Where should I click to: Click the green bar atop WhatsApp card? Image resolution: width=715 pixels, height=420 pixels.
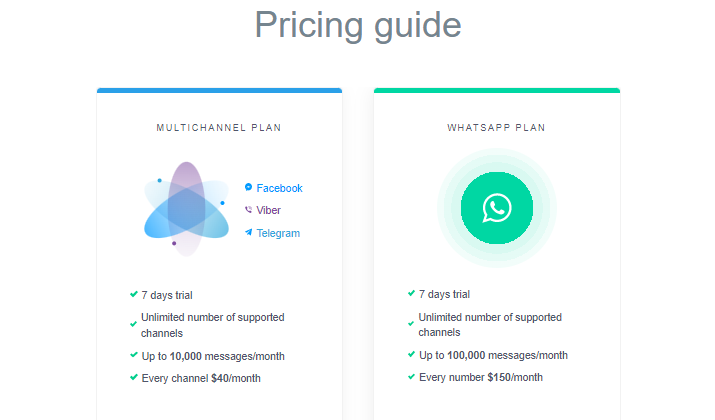pyautogui.click(x=497, y=90)
